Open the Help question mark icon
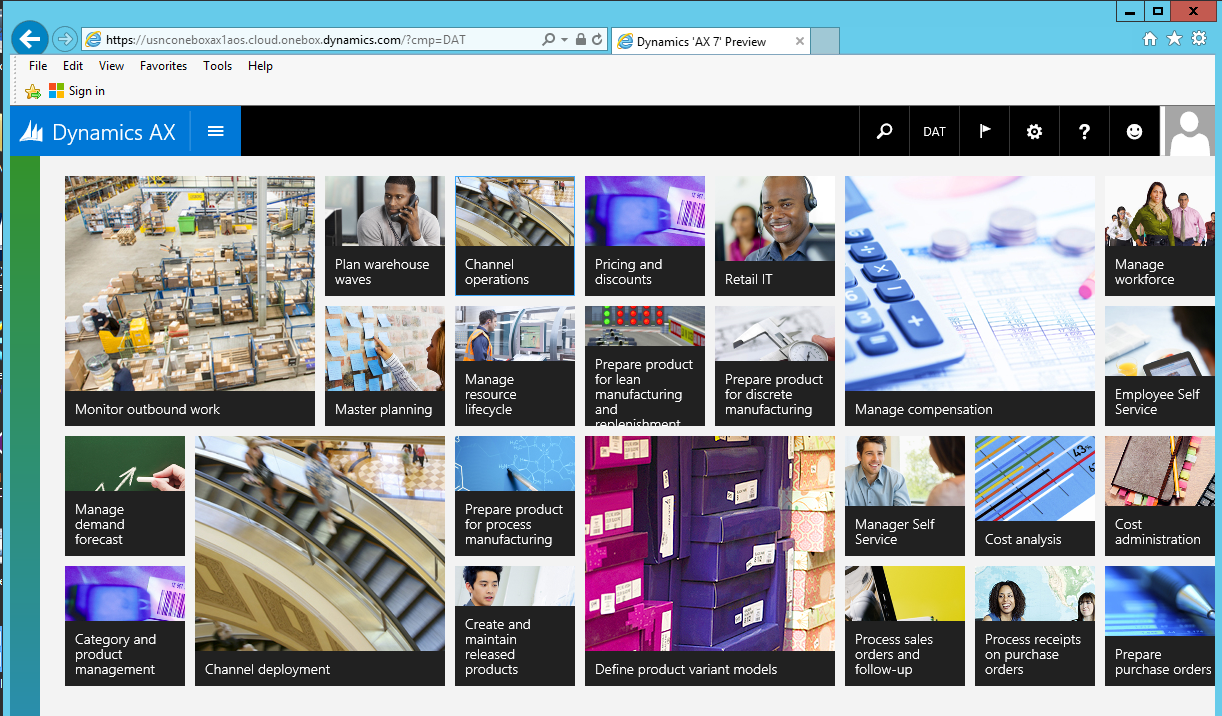Screen dimensions: 1222x716 (1085, 131)
